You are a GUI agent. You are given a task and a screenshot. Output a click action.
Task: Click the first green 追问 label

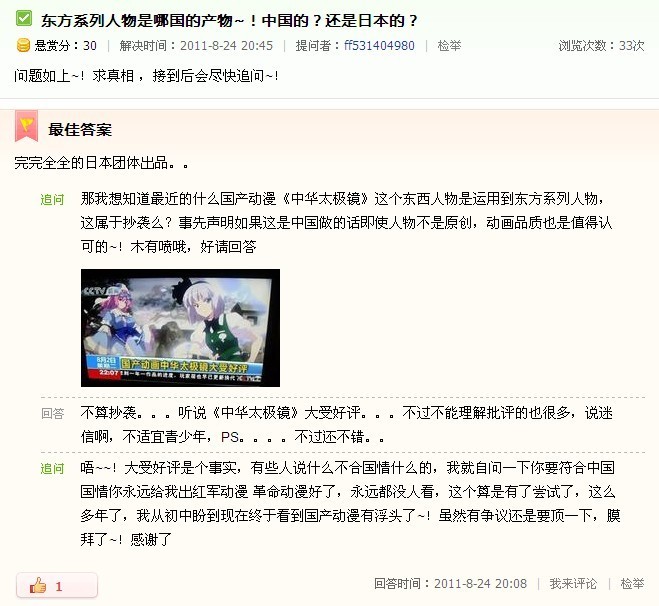click(52, 199)
